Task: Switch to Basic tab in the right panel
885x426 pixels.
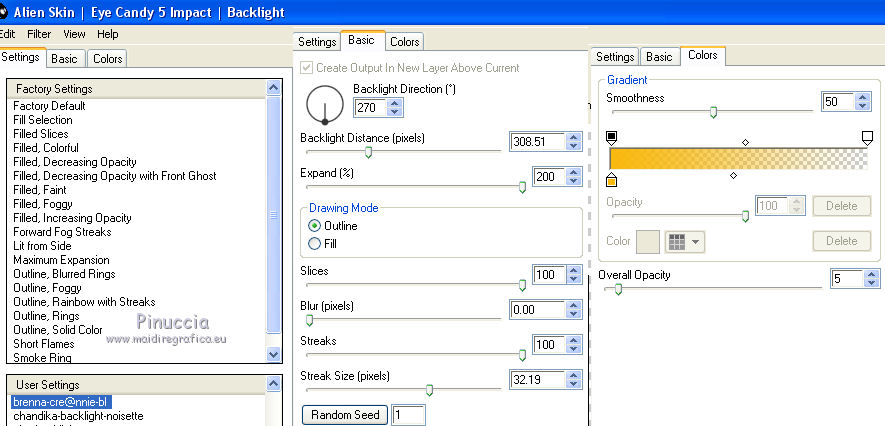Action: [659, 57]
